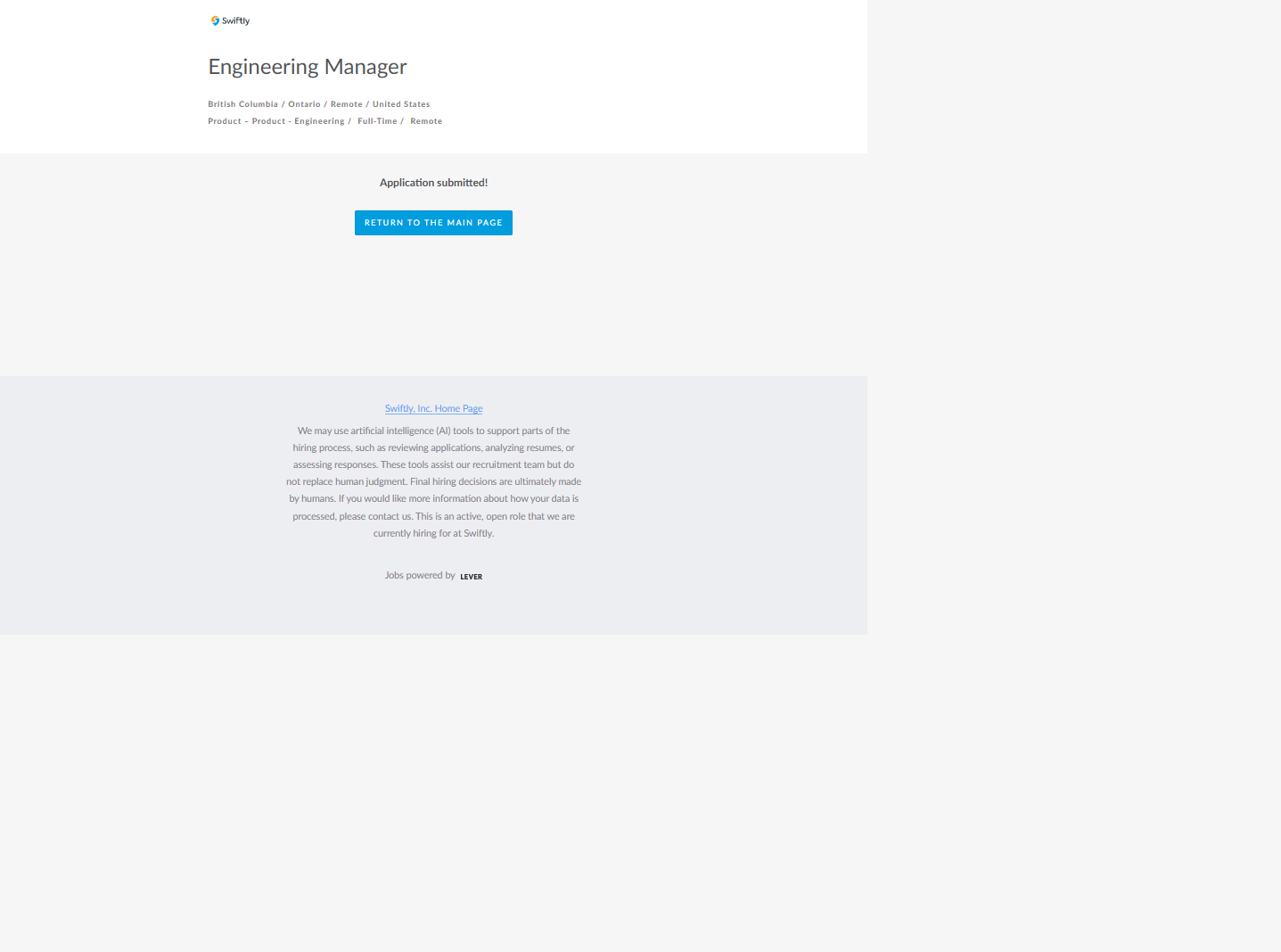1281x952 pixels.
Task: Click the British Columbia location text
Action: pyautogui.click(x=242, y=104)
